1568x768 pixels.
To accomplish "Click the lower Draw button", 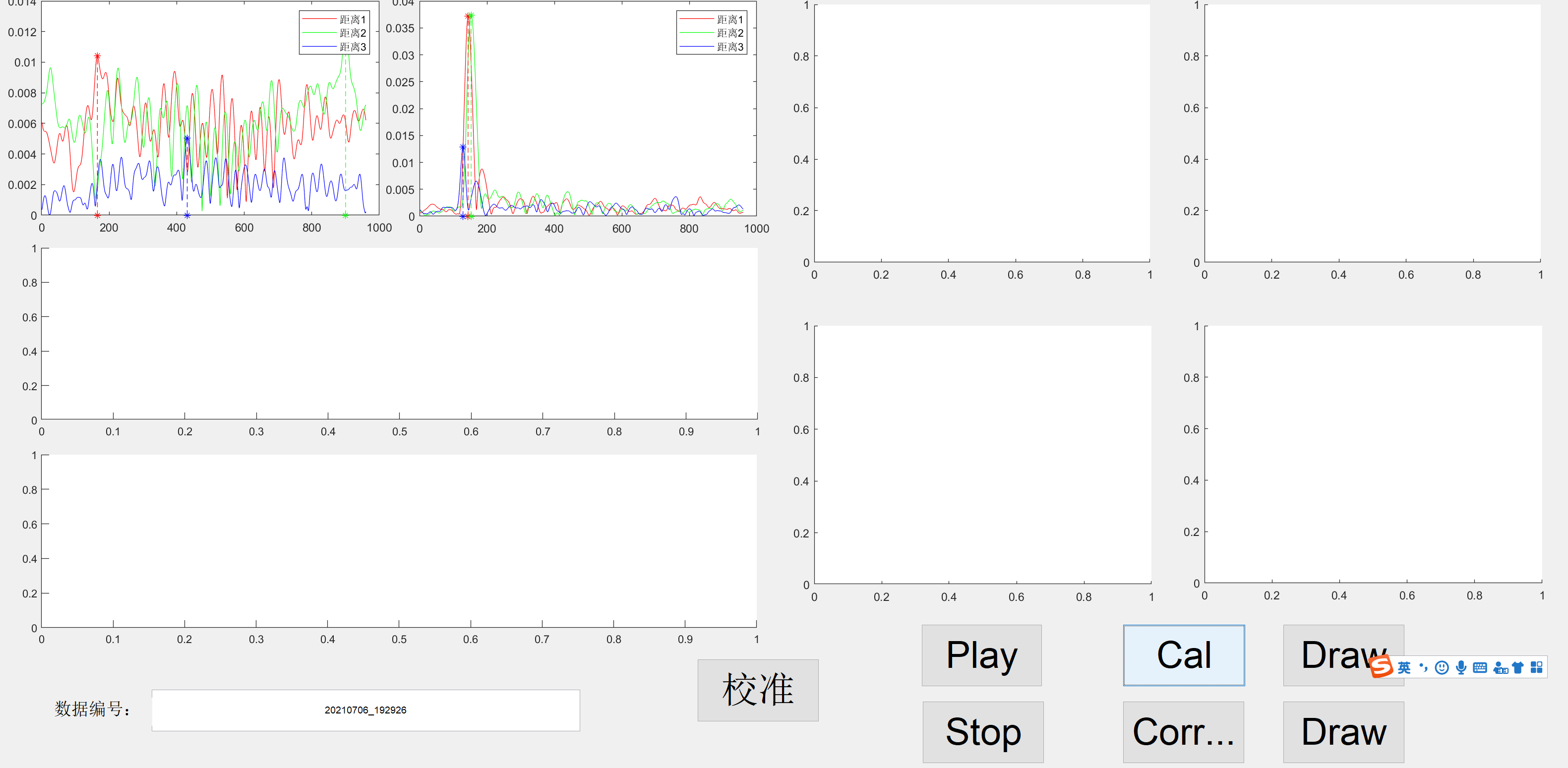I will pyautogui.click(x=1343, y=732).
